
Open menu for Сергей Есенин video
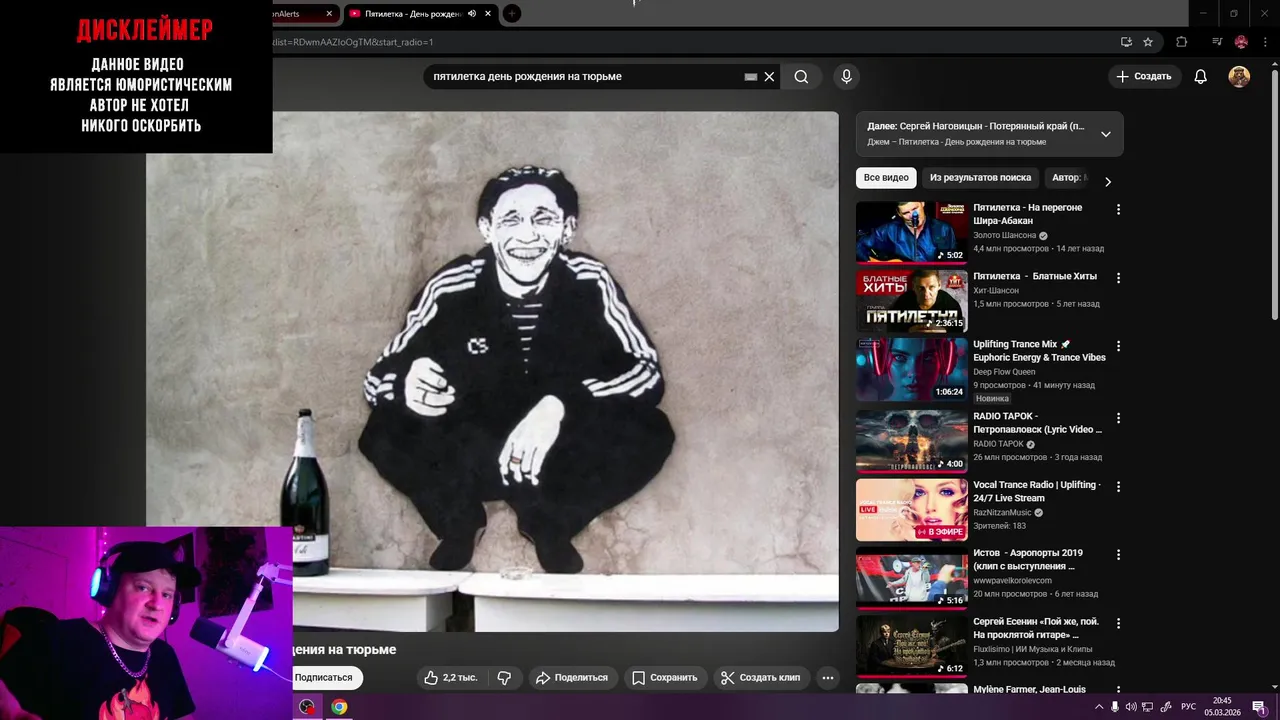pos(1118,623)
